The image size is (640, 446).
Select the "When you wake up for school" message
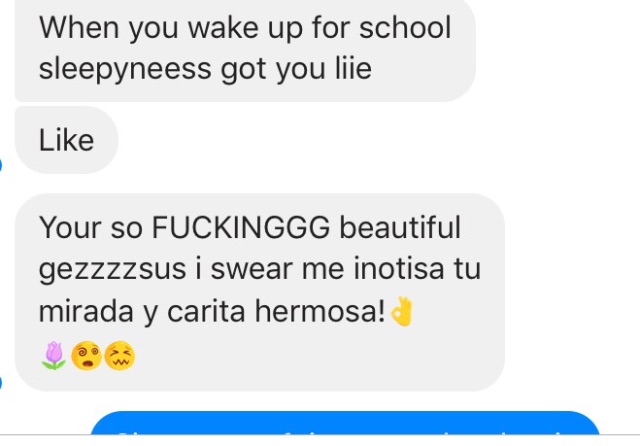[245, 48]
